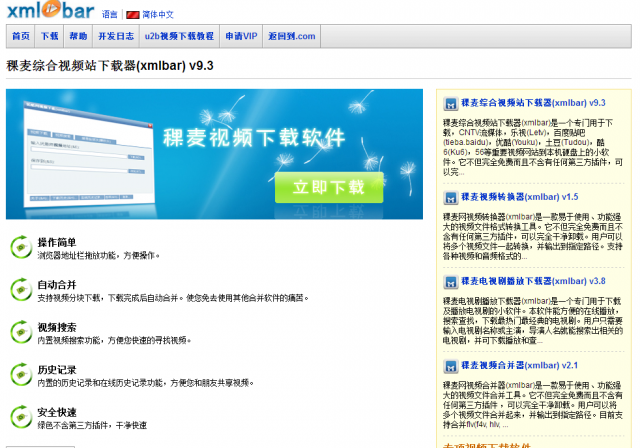Viewport: 640px width, 448px height.
Task: Click the icon next to 稞麦视频转换器 v1.5
Action: [451, 198]
